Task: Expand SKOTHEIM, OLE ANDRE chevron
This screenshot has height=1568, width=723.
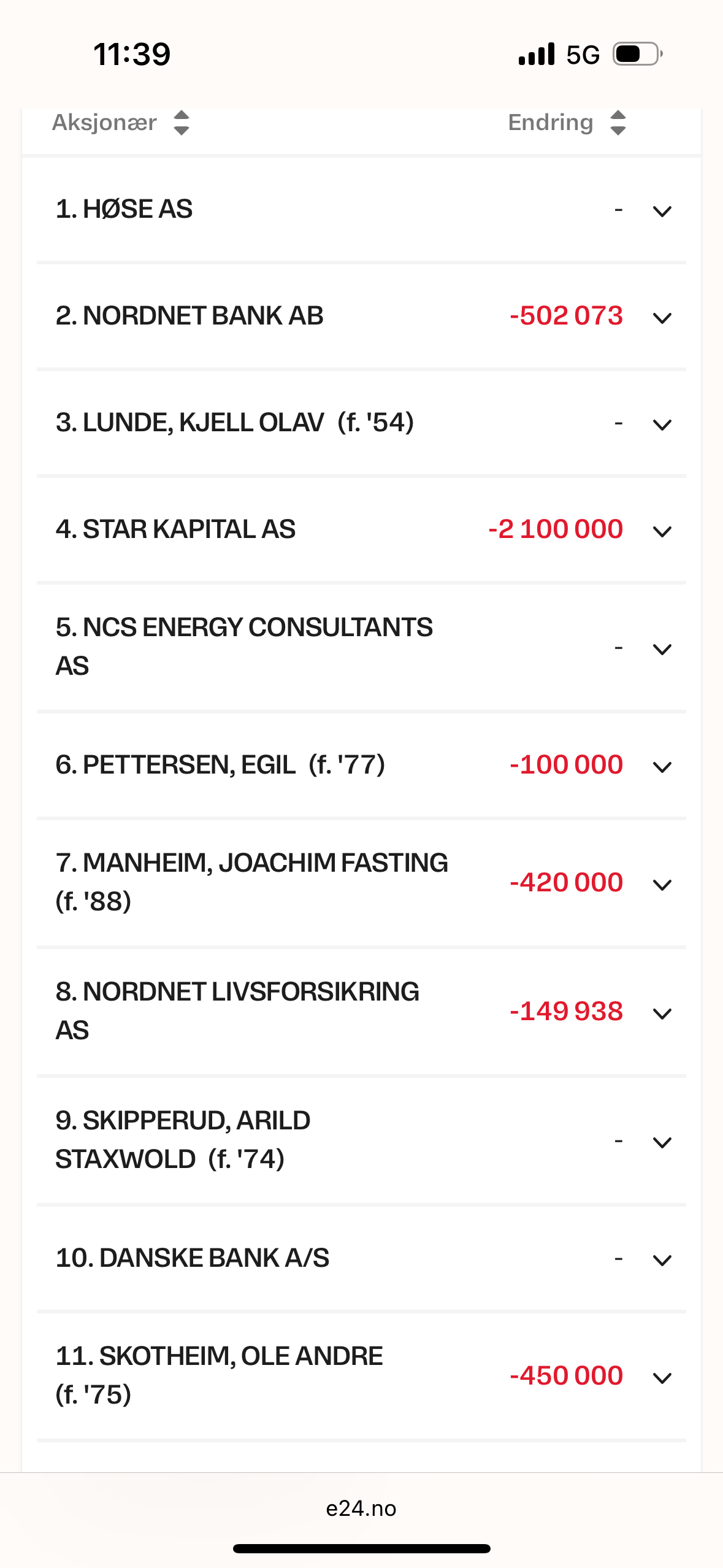Action: click(x=662, y=1378)
